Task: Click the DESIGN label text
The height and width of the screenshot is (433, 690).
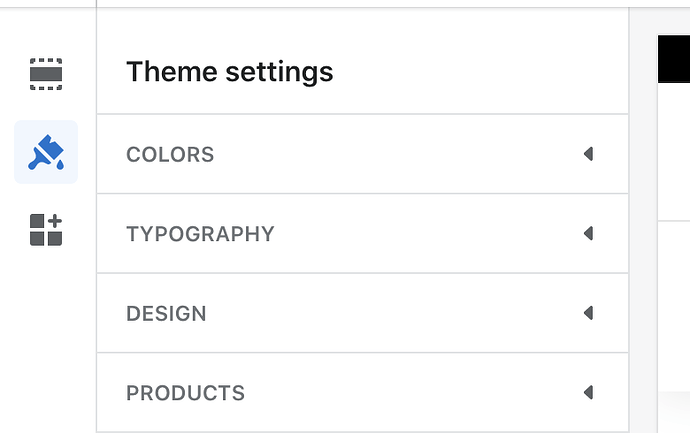Action: coord(166,314)
